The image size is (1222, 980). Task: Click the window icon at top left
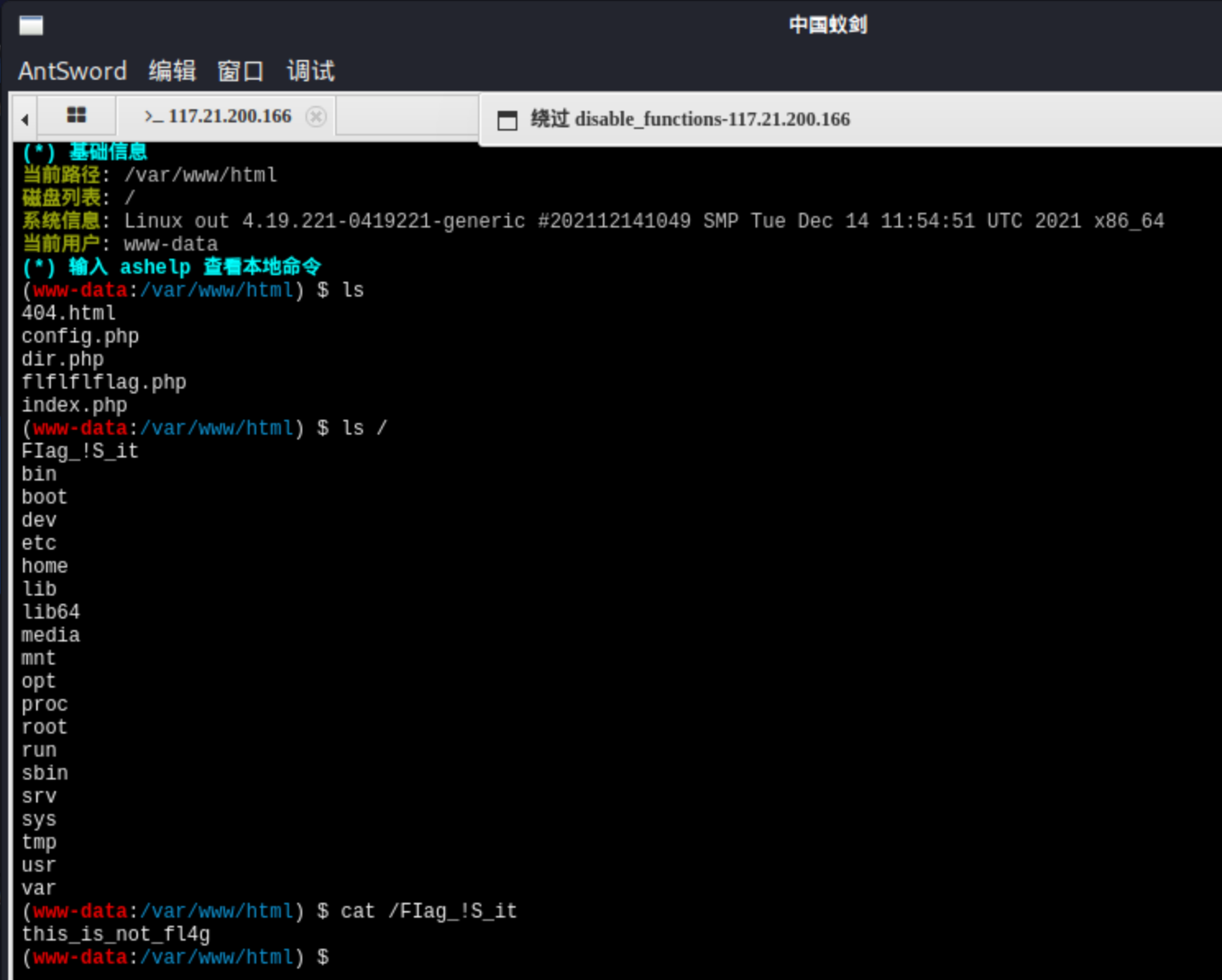[x=31, y=25]
